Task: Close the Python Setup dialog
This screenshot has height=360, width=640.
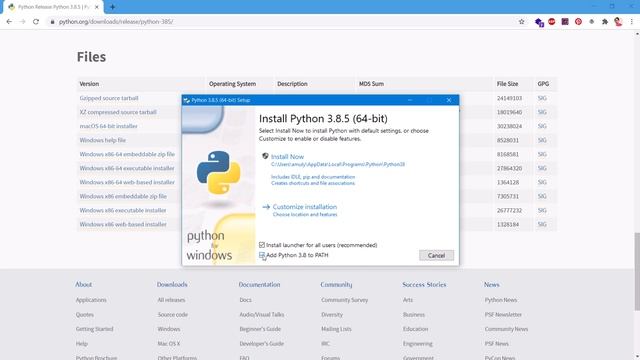Action: coord(449,100)
